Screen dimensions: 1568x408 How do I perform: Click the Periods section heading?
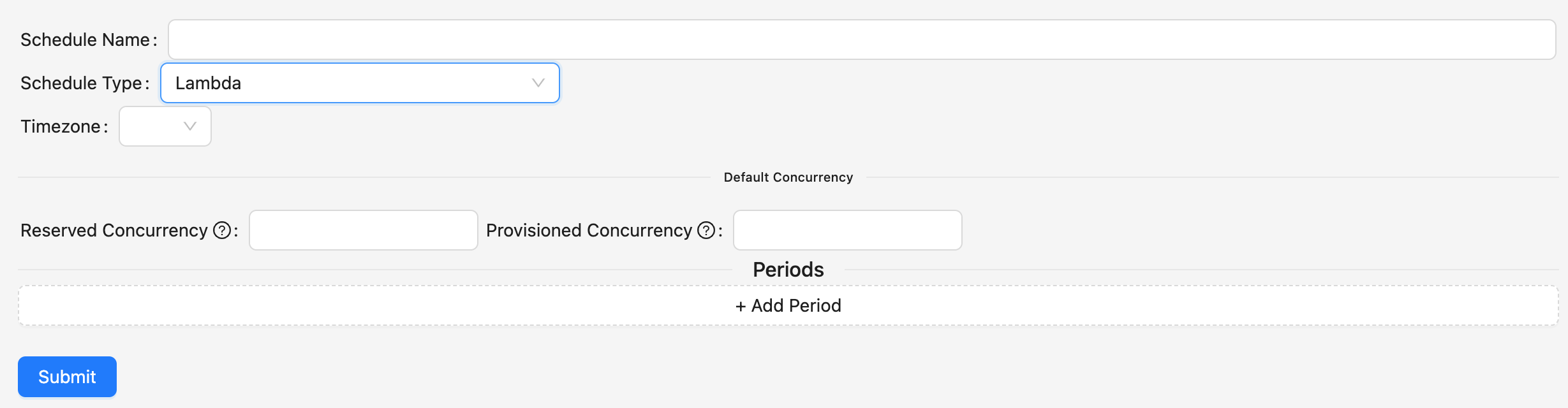point(788,270)
